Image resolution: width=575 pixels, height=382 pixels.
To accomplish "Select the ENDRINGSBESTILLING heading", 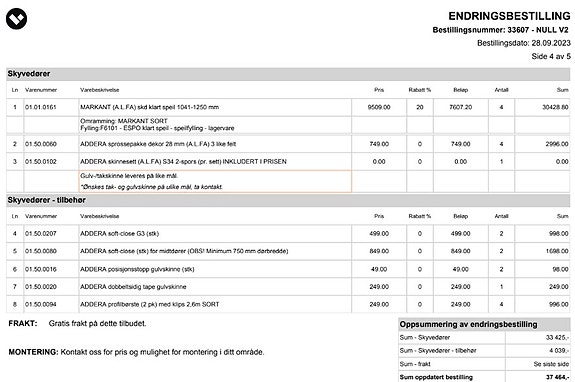I will (509, 16).
